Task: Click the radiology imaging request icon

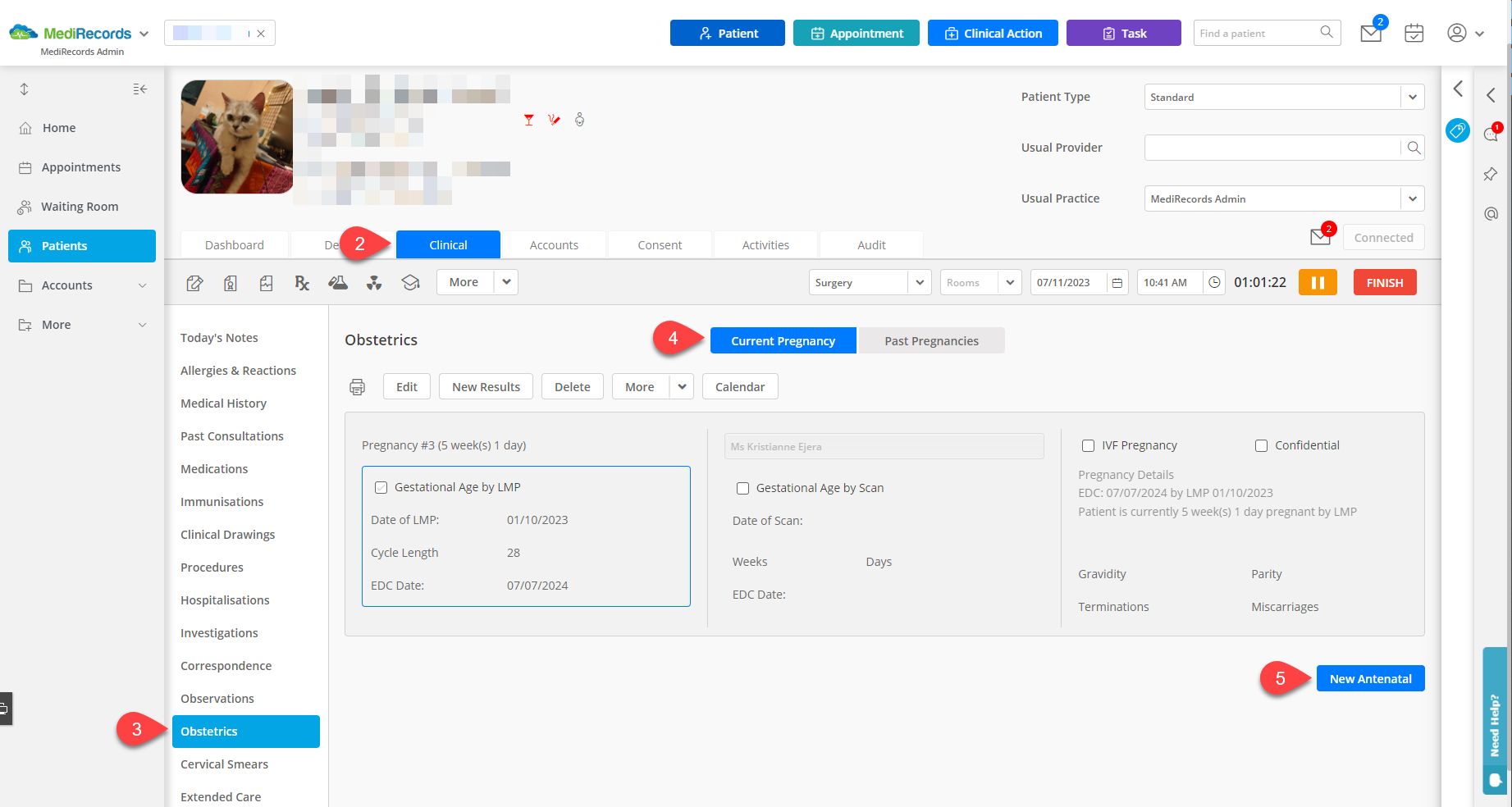Action: [x=374, y=283]
